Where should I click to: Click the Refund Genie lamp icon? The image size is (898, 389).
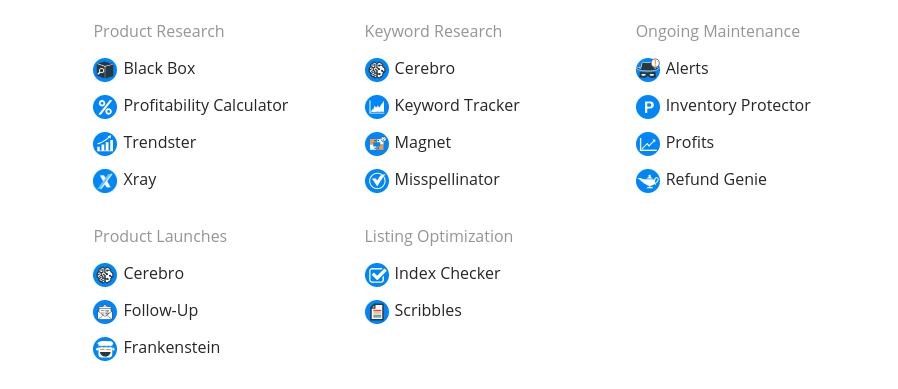coord(648,181)
